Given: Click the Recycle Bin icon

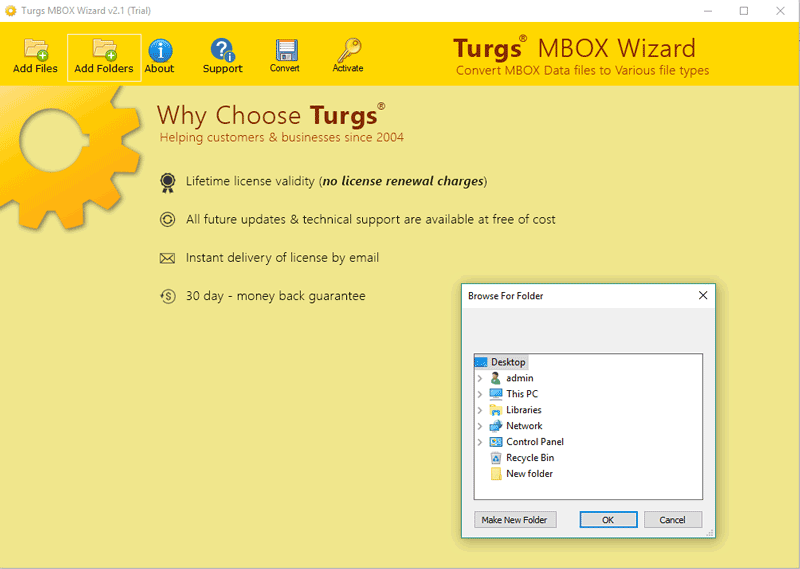Looking at the screenshot, I should 495,458.
